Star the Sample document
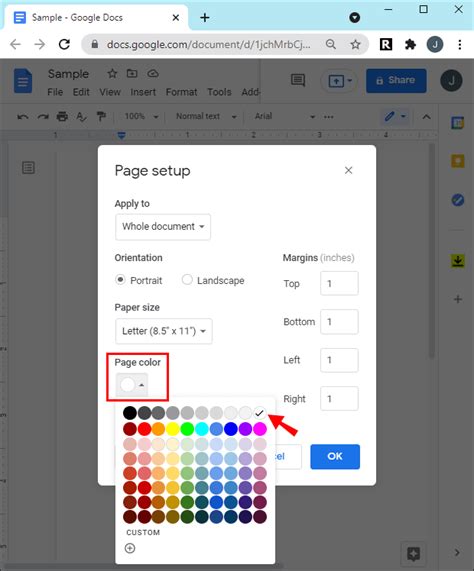The width and height of the screenshot is (474, 571). pyautogui.click(x=112, y=74)
